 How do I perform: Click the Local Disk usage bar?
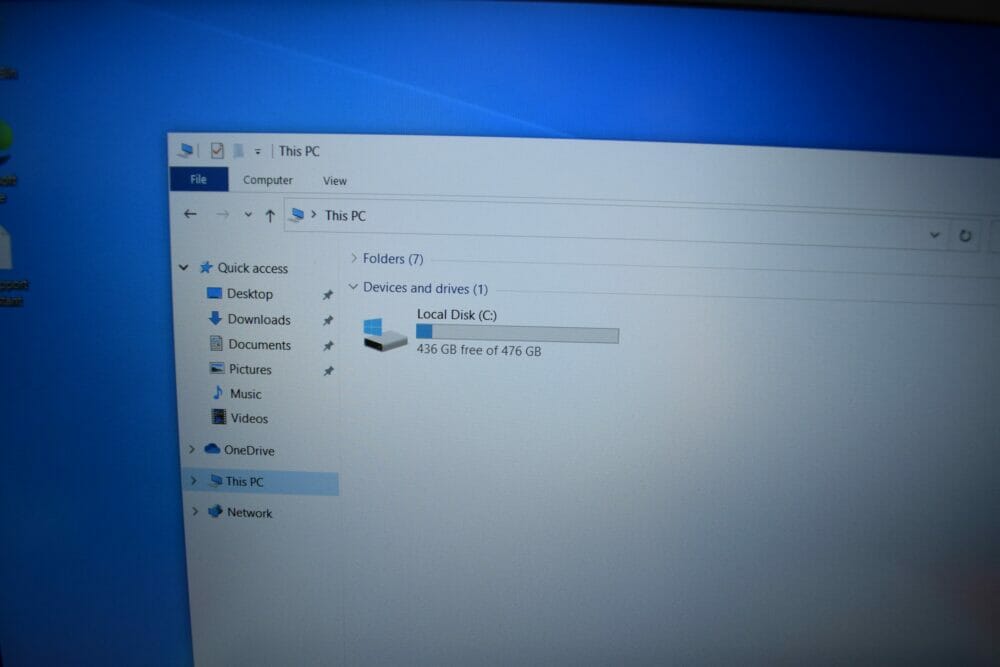517,334
